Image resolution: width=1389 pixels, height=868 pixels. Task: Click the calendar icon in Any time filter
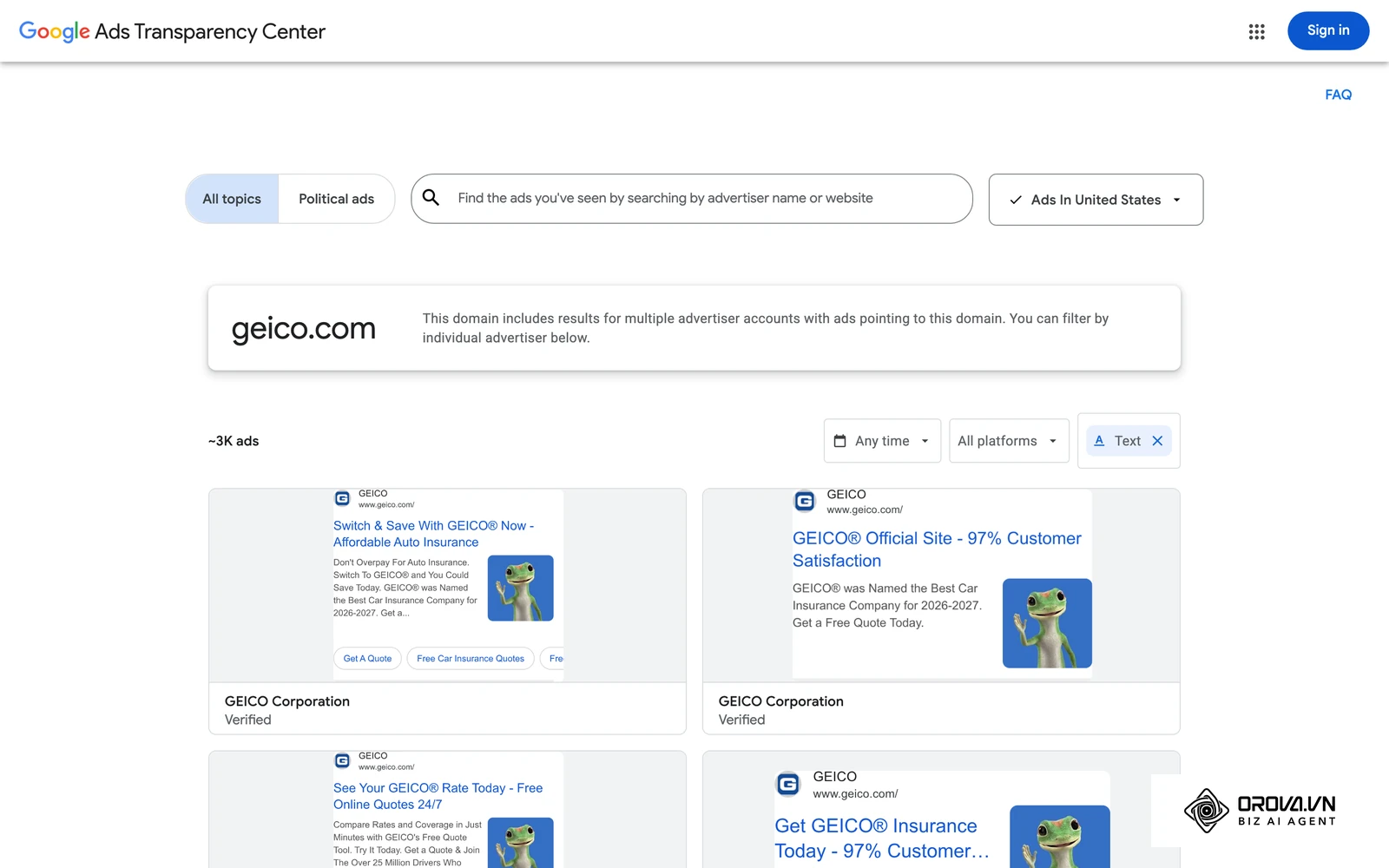[x=839, y=441]
